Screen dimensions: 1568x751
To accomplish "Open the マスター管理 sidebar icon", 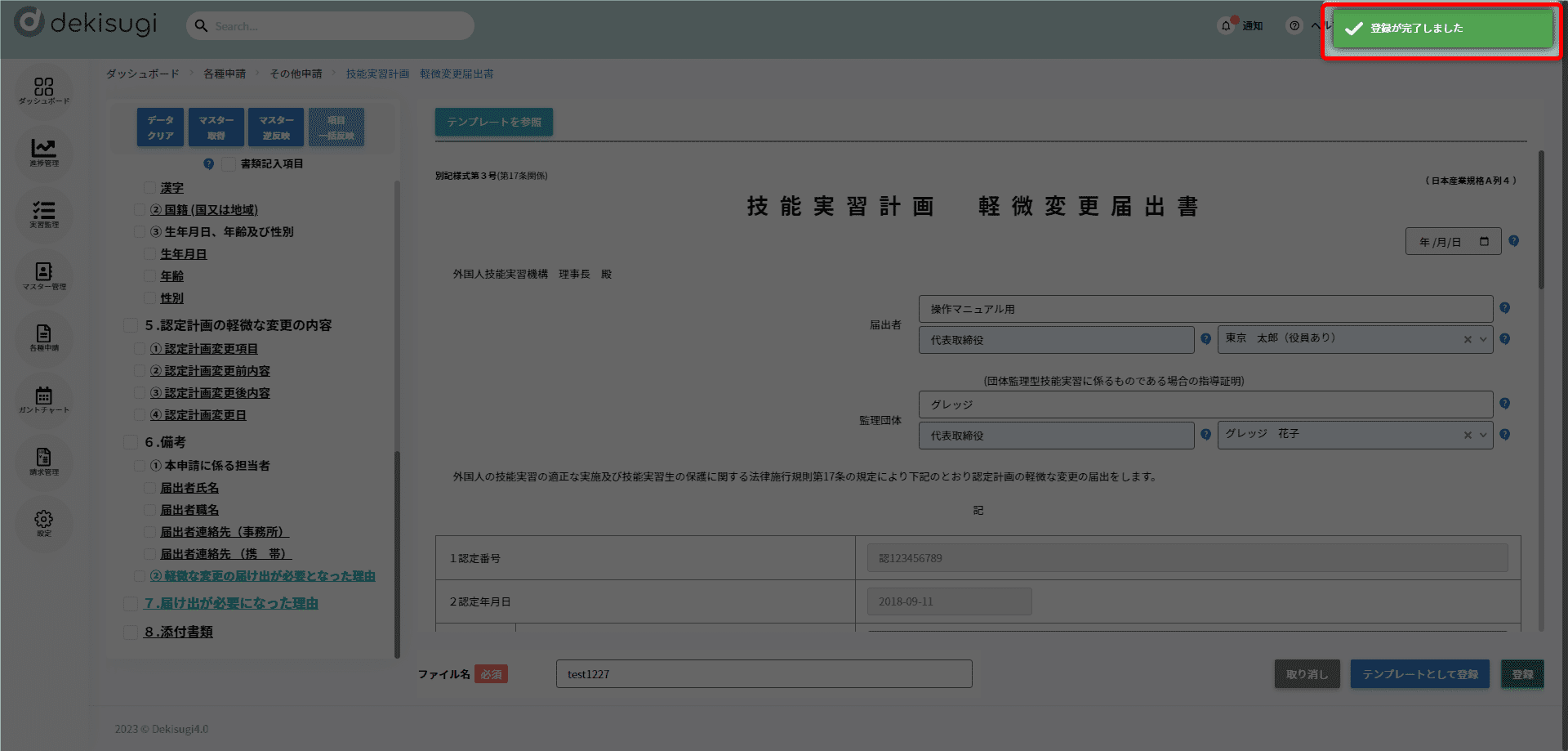I will tap(44, 274).
